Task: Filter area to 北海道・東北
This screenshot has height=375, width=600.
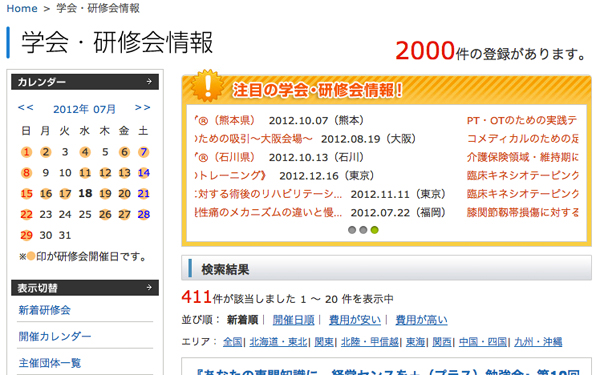Action: (x=279, y=342)
